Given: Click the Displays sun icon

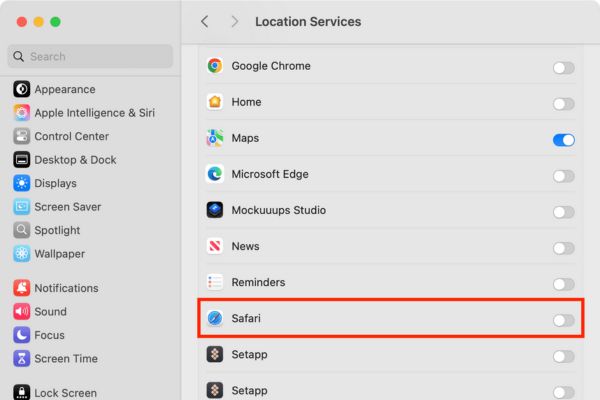Looking at the screenshot, I should click(21, 183).
